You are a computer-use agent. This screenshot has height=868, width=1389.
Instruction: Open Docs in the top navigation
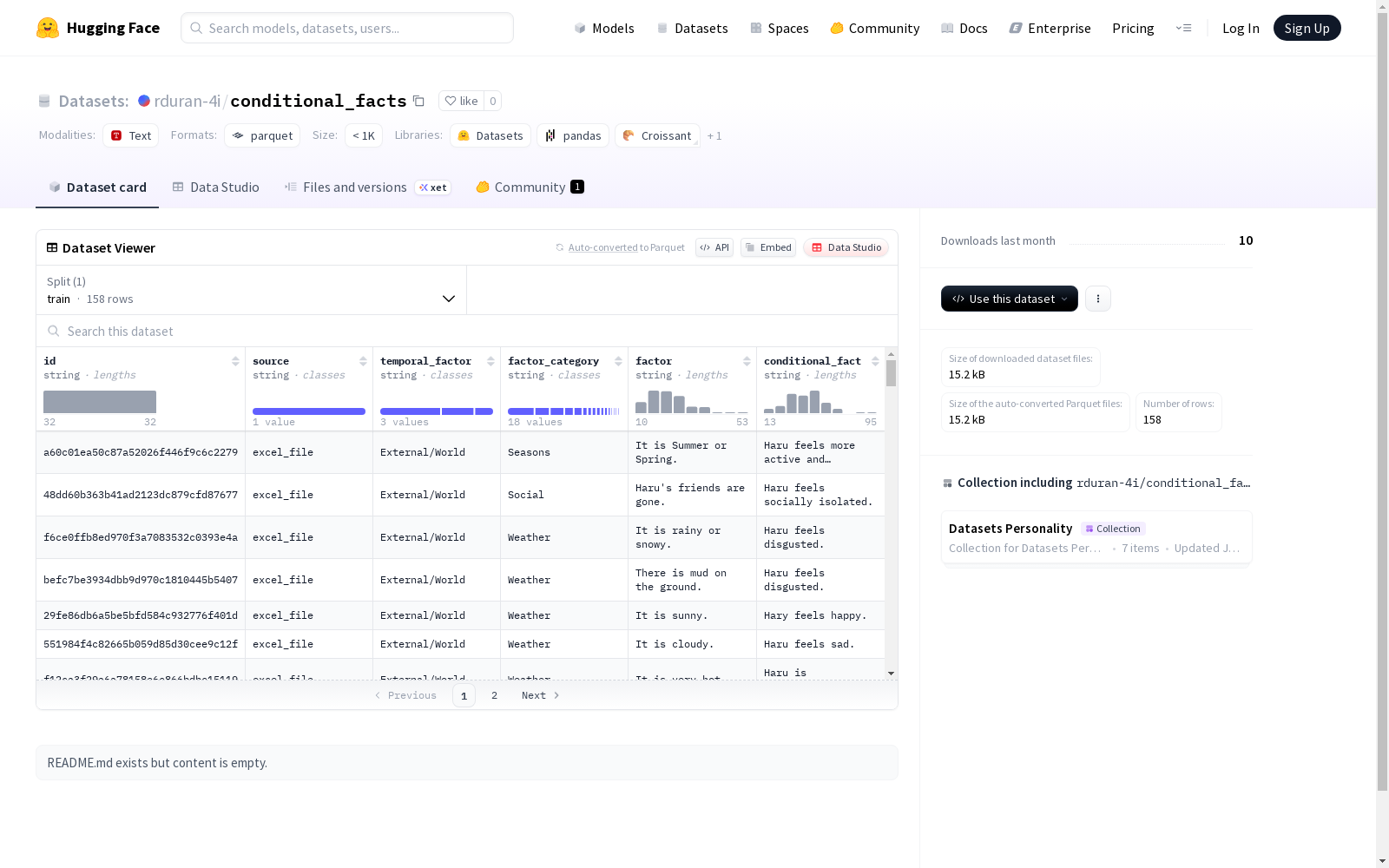(x=964, y=28)
